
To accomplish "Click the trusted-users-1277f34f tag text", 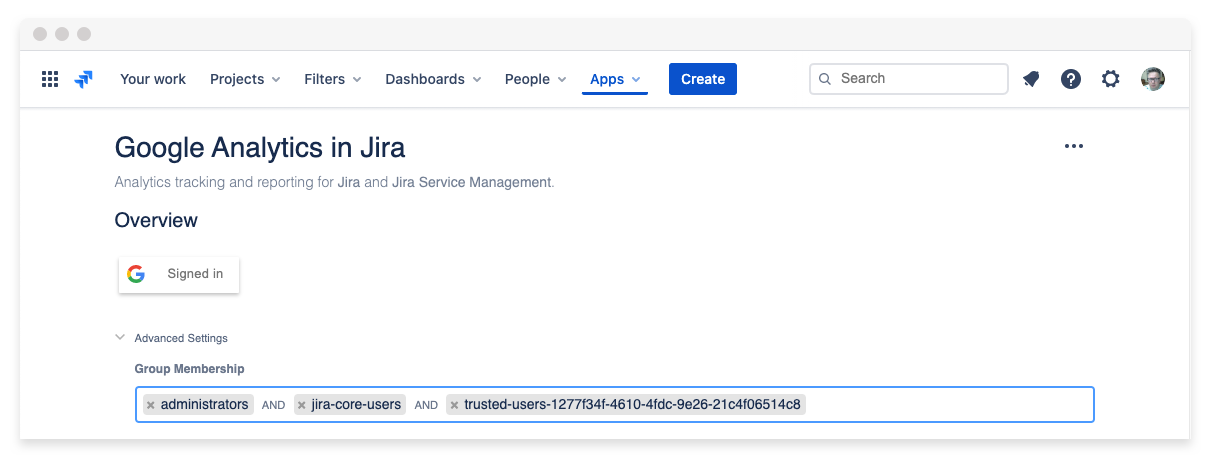I will pos(632,405).
